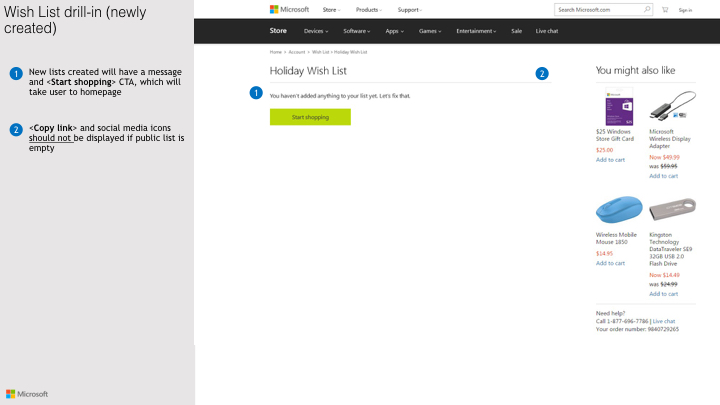Expand the top Store dropdown
Screen dimensions: 720x405
point(331,10)
